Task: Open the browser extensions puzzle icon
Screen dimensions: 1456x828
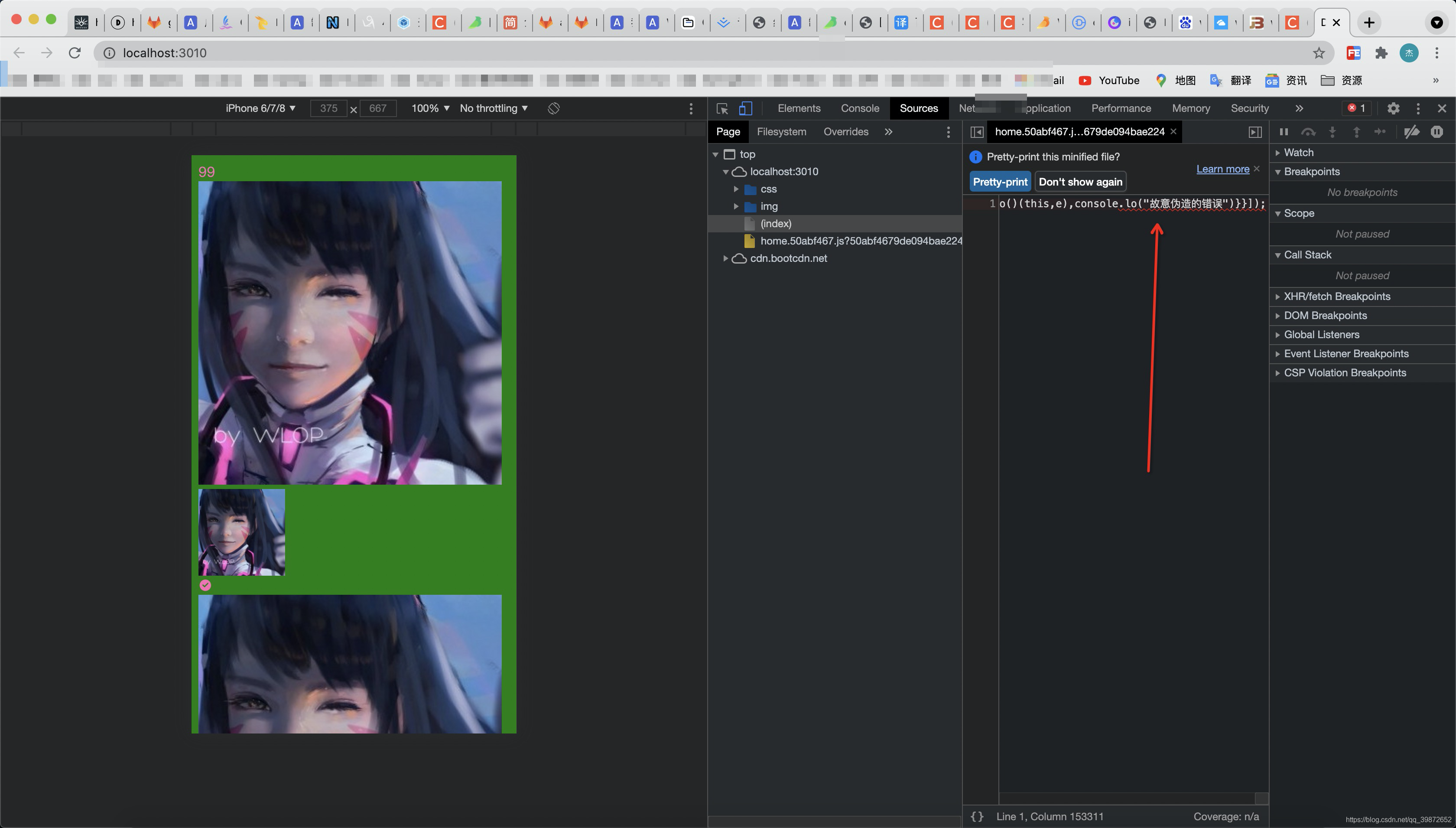Action: click(x=1381, y=53)
